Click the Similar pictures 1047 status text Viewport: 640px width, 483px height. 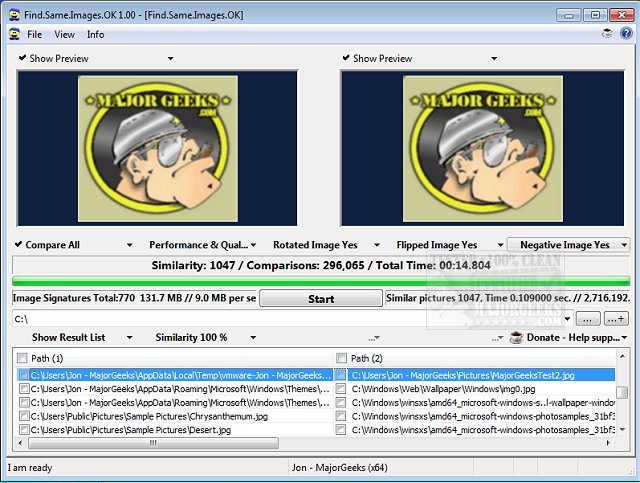click(x=507, y=298)
